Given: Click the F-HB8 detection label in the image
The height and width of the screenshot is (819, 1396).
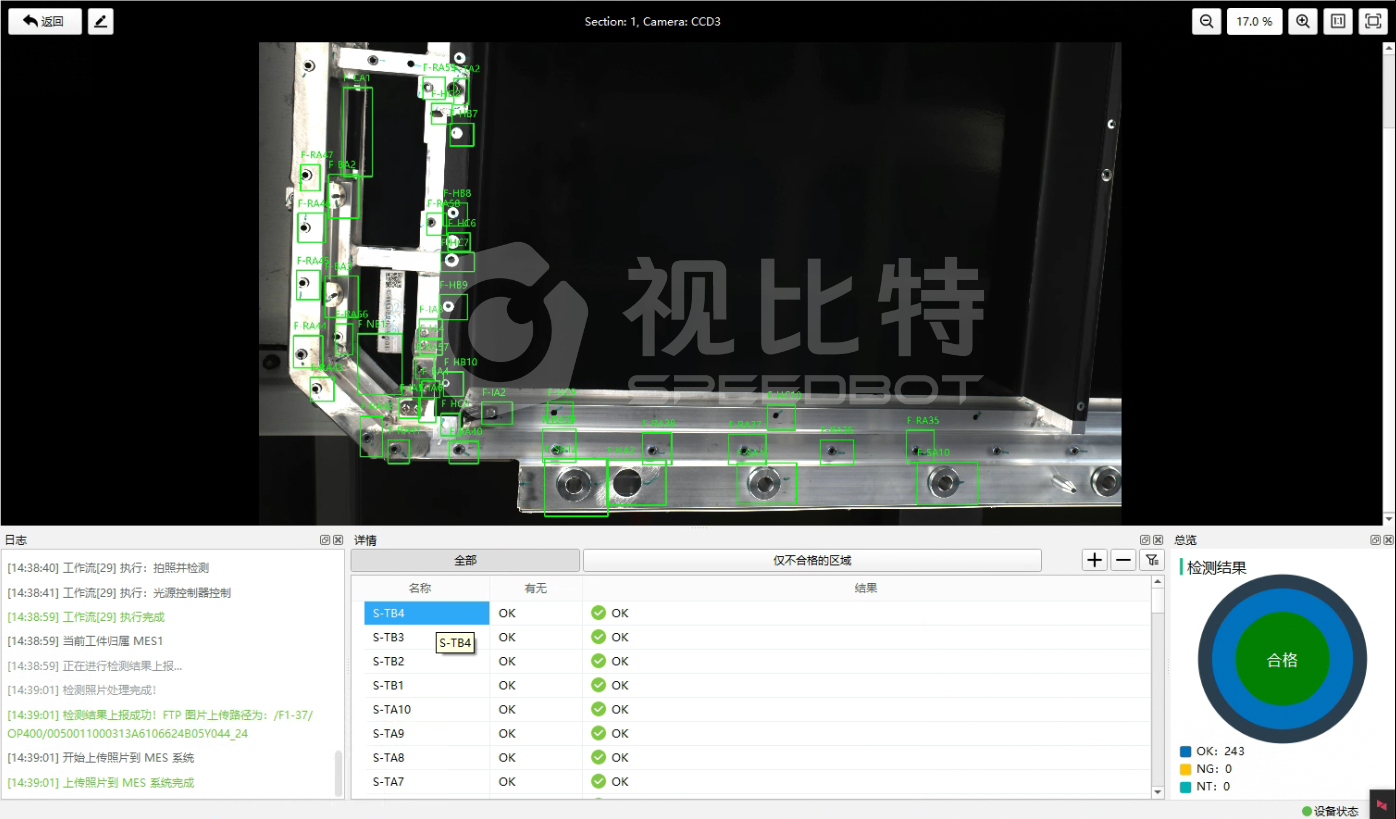Looking at the screenshot, I should [x=457, y=193].
